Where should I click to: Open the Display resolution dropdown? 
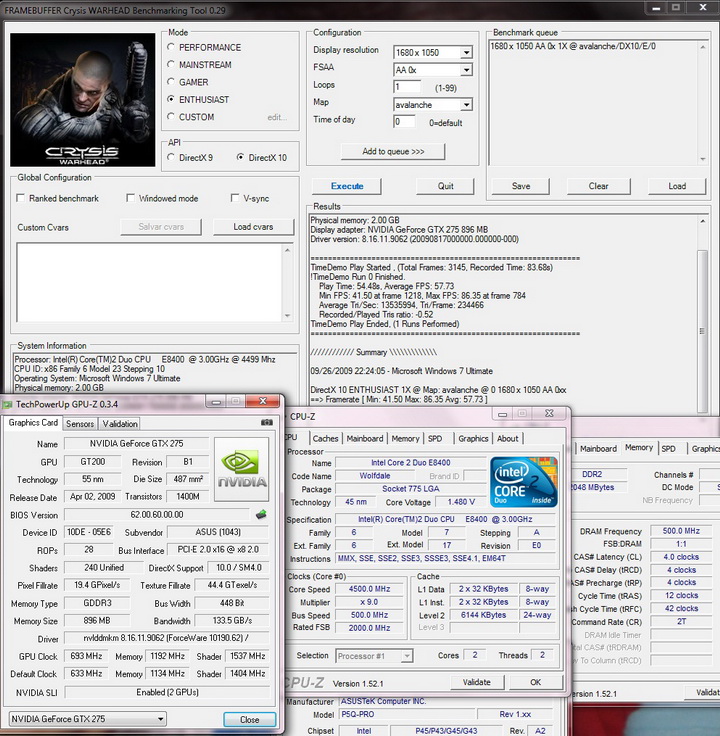click(x=466, y=53)
